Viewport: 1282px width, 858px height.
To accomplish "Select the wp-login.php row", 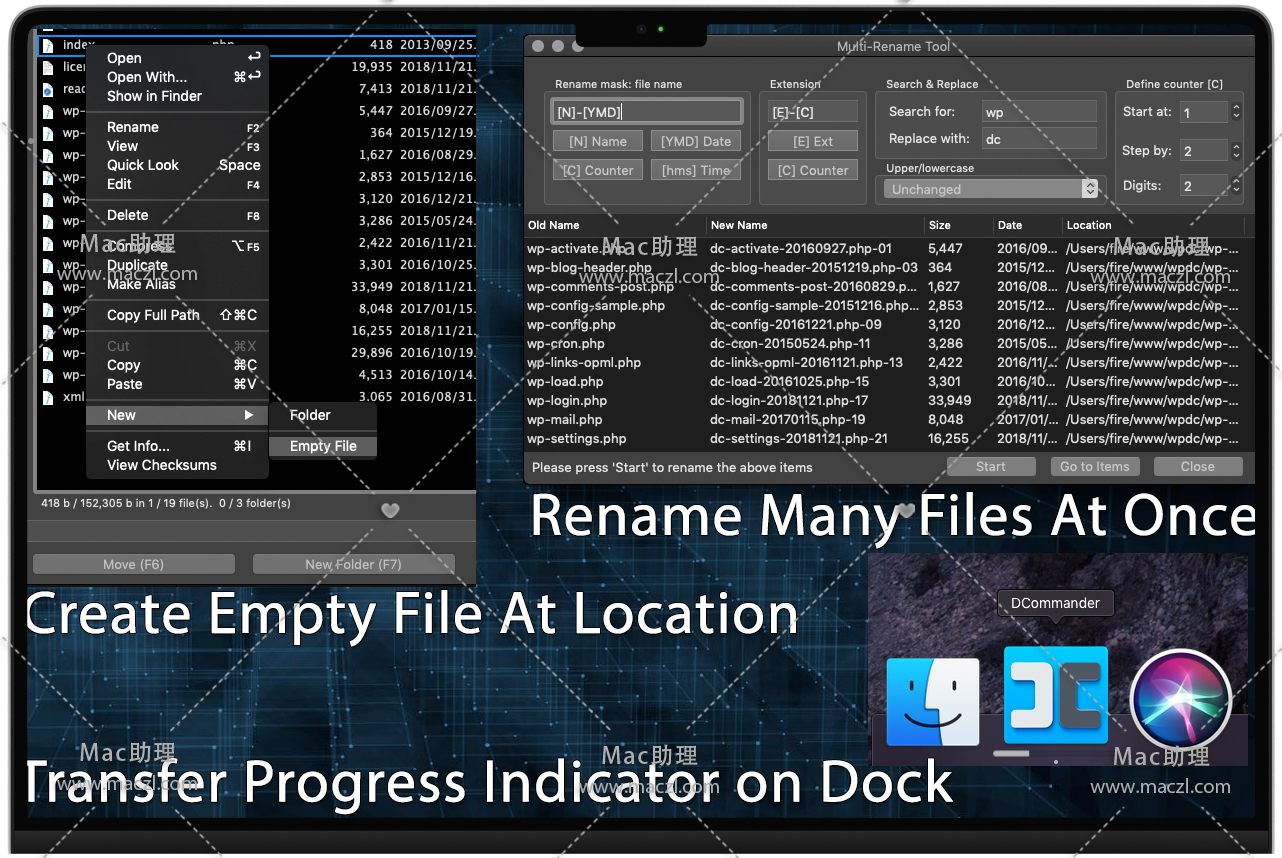I will pyautogui.click(x=890, y=401).
